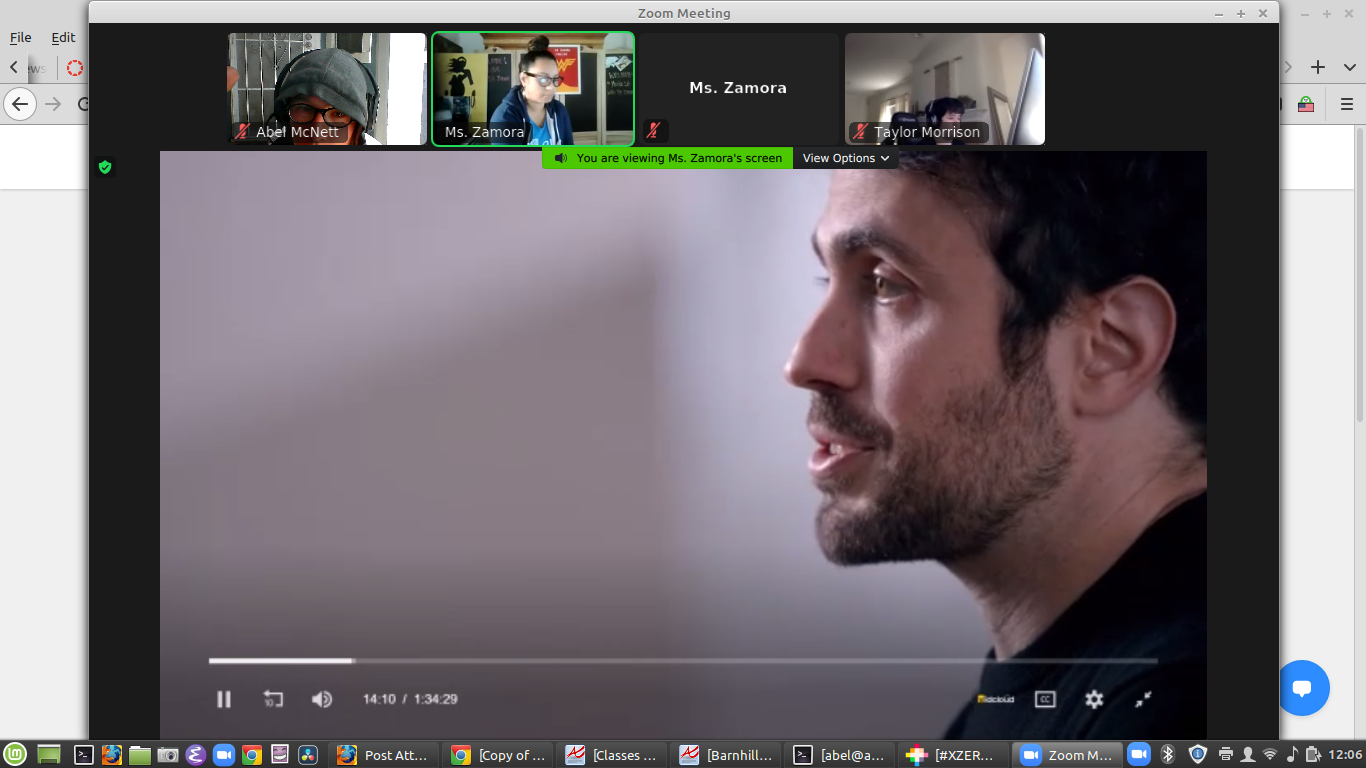
Task: Open the printer tray icon
Action: pyautogui.click(x=1226, y=755)
